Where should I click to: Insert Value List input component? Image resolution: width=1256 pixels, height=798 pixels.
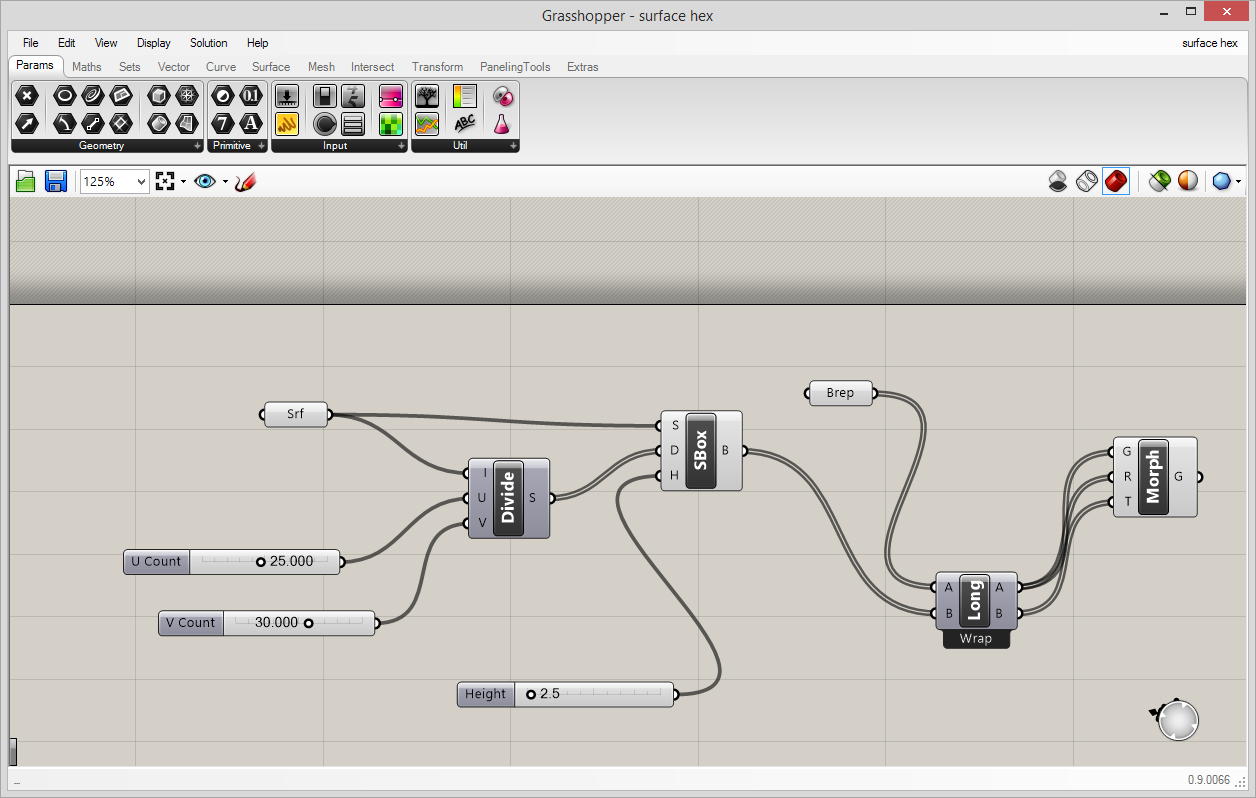353,124
